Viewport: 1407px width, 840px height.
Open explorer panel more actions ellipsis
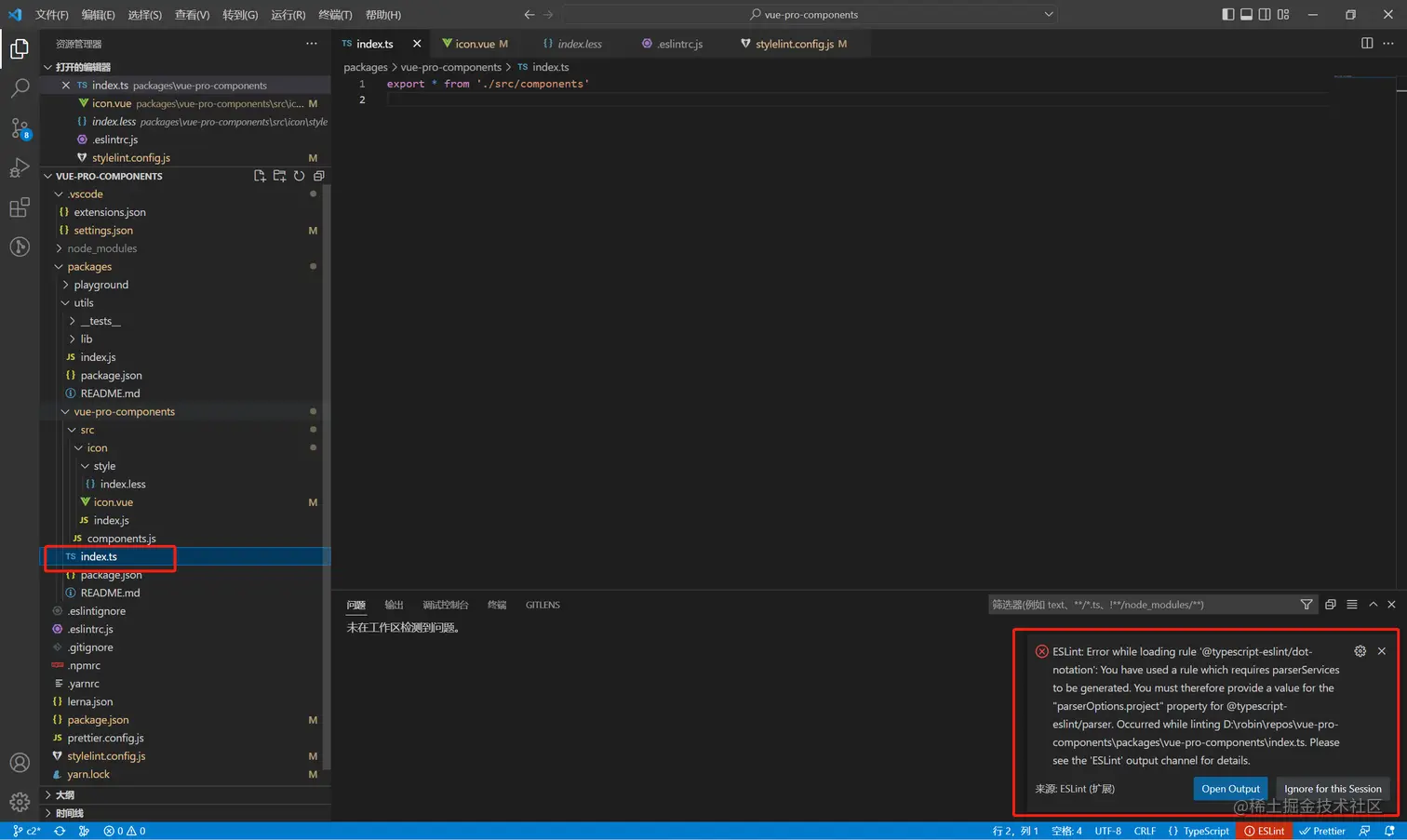click(x=311, y=44)
